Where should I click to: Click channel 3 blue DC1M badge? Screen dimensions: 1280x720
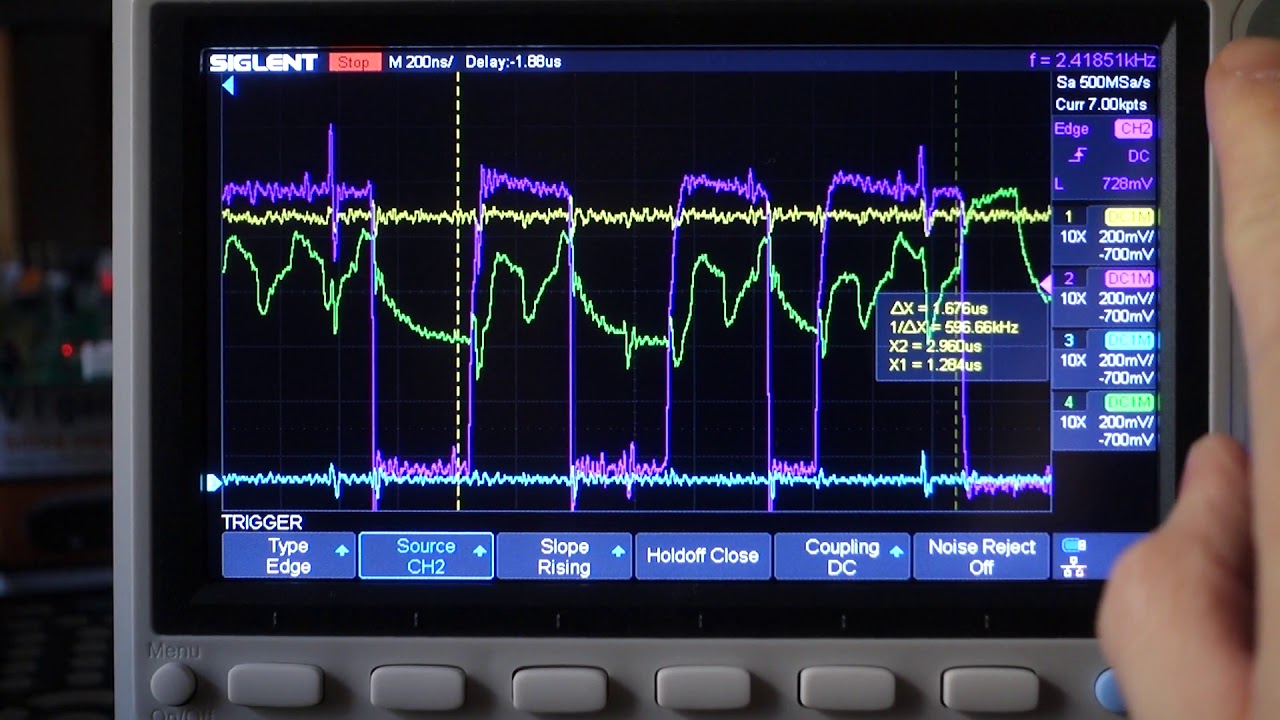[1129, 341]
